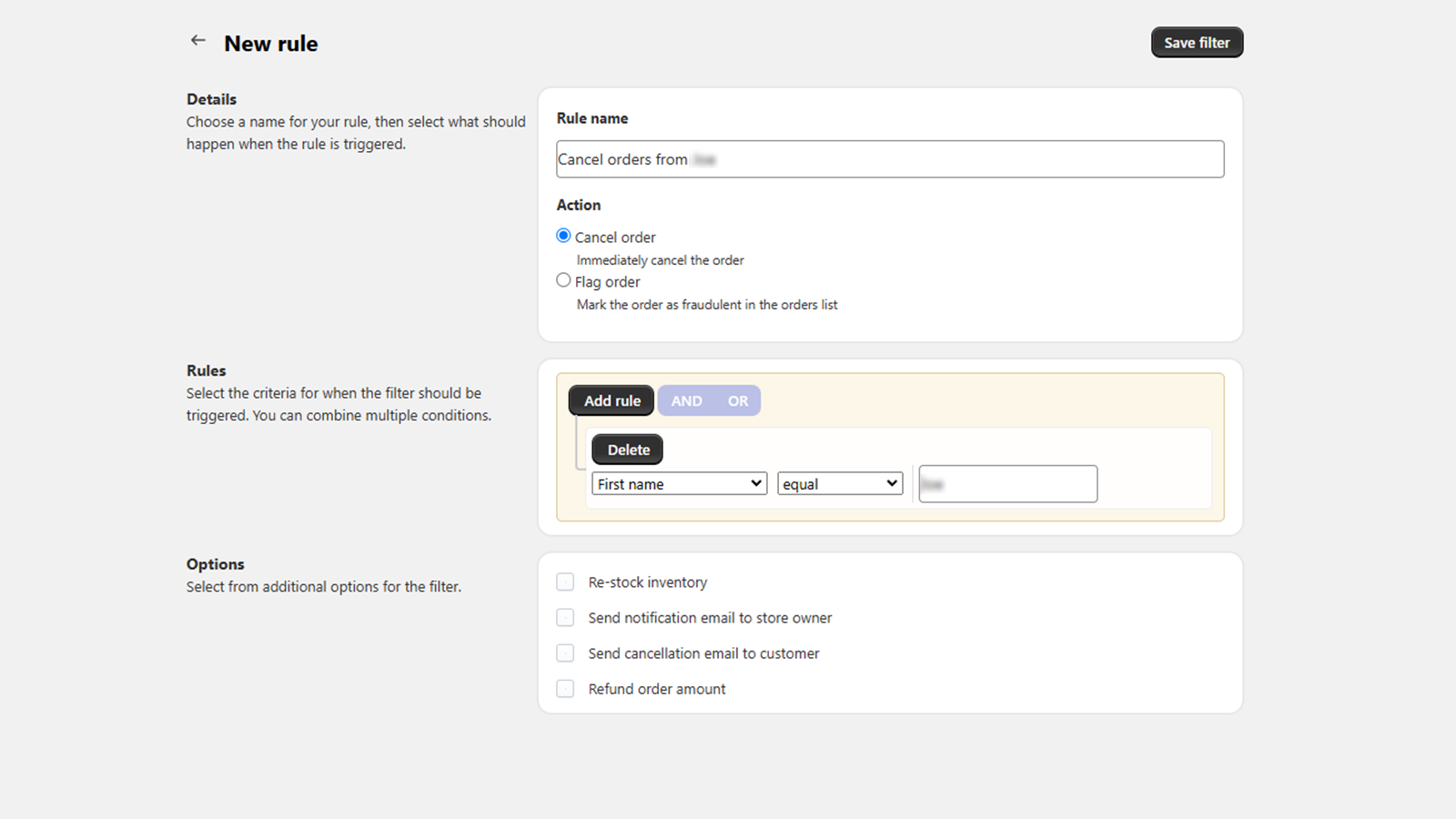Image resolution: width=1456 pixels, height=819 pixels.
Task: Choose the Flag order radio option
Action: (x=564, y=280)
